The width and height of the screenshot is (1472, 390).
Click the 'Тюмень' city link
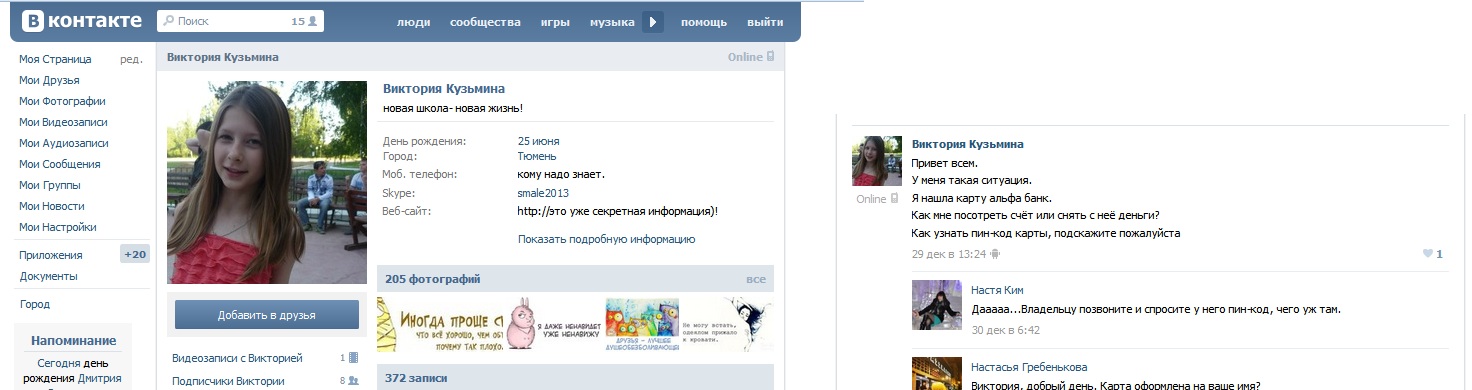pyautogui.click(x=537, y=156)
